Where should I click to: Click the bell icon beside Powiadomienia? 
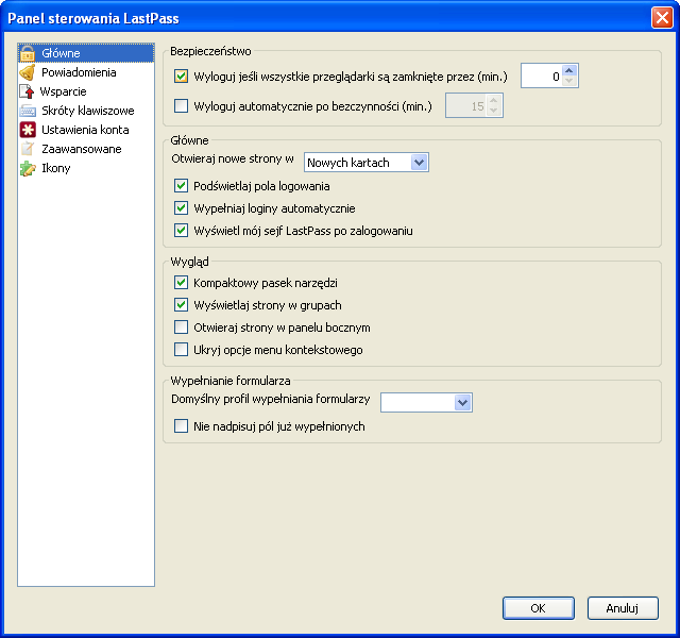(x=27, y=72)
